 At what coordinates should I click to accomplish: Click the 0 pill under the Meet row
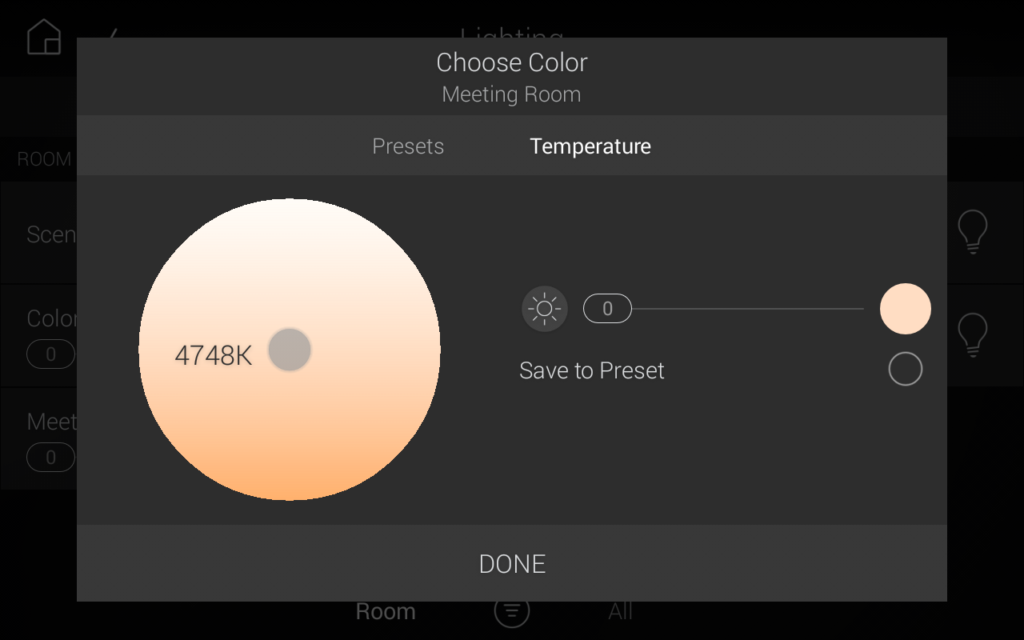pyautogui.click(x=50, y=458)
